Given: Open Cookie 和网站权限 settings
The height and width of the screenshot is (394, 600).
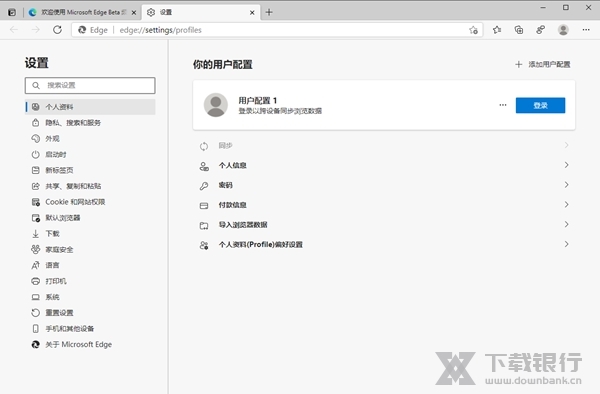Looking at the screenshot, I should pyautogui.click(x=90, y=202).
